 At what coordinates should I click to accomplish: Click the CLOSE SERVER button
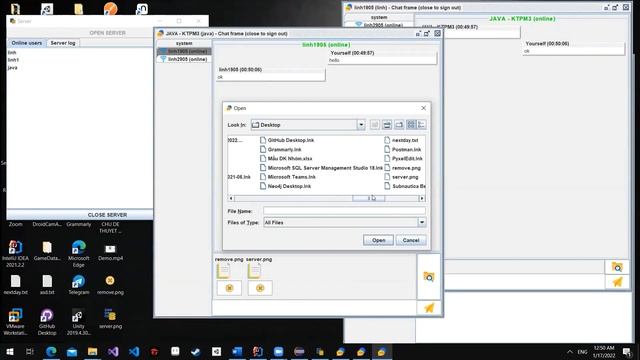click(107, 215)
